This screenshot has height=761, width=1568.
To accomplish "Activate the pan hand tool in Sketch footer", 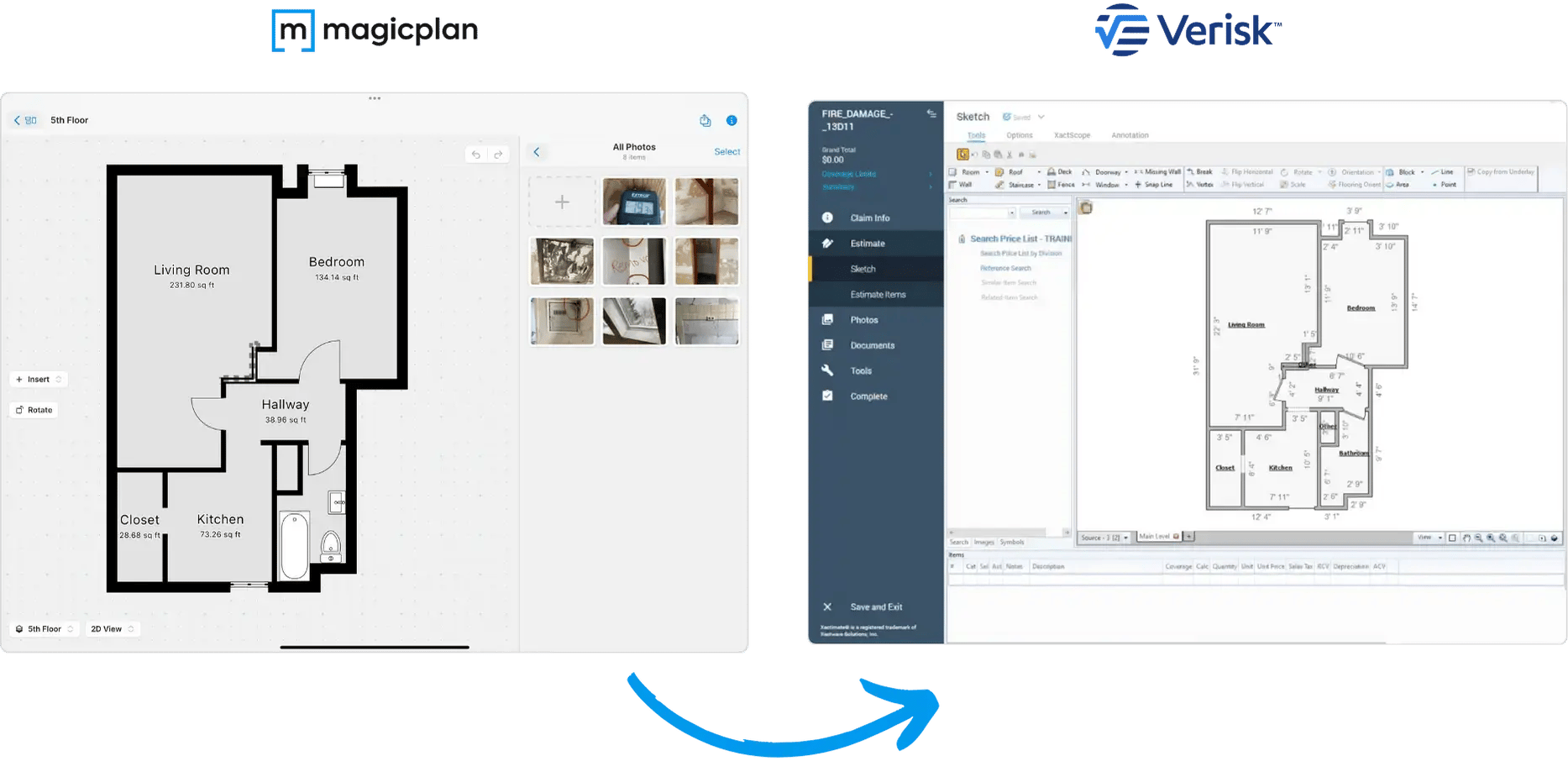I will [1466, 538].
